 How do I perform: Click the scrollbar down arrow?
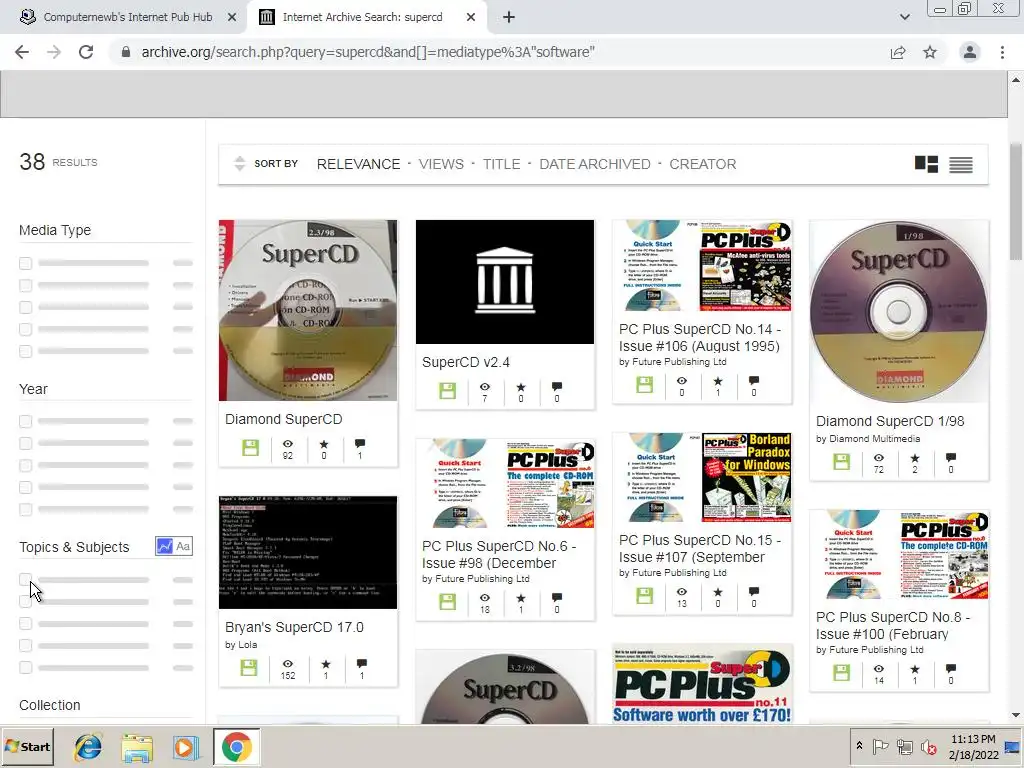(1016, 715)
